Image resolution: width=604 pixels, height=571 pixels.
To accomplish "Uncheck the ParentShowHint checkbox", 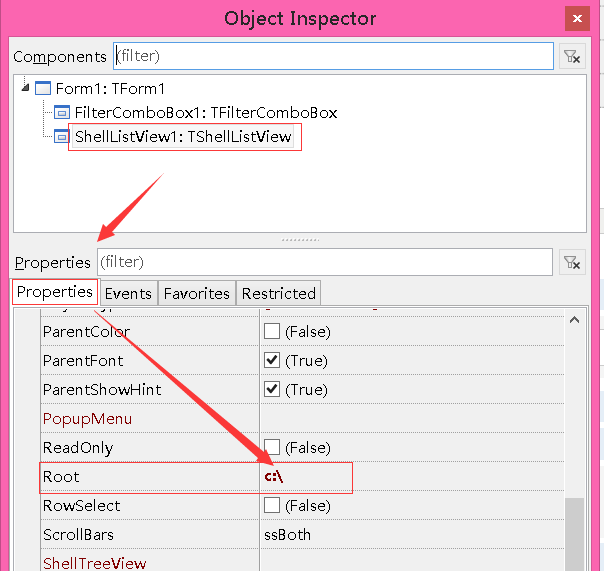I will click(x=272, y=389).
